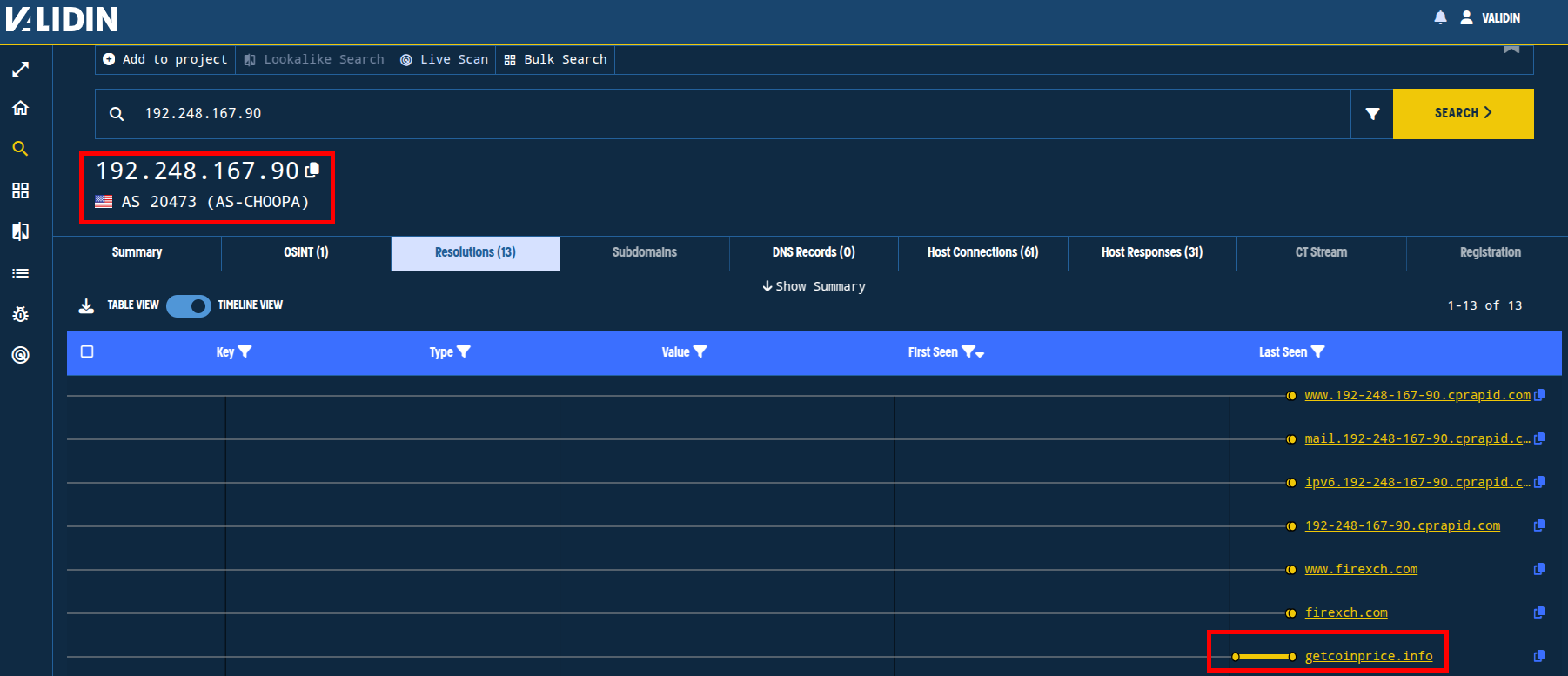
Task: Click the search input containing 192.248.167.90
Action: pyautogui.click(x=722, y=114)
